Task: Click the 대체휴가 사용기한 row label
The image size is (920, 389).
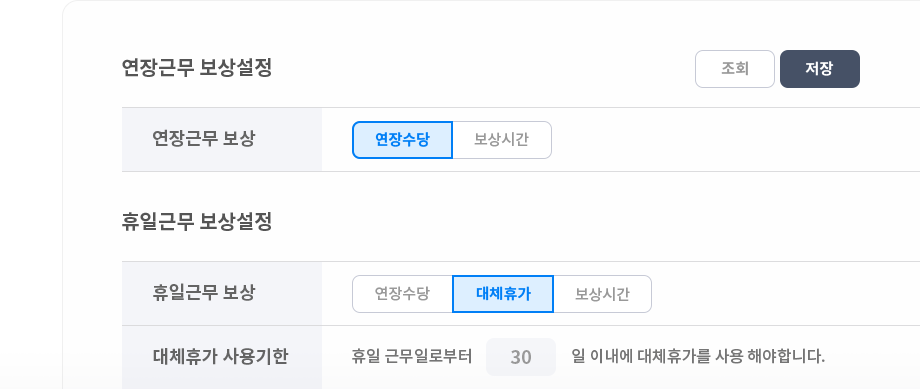Action: 220,356
